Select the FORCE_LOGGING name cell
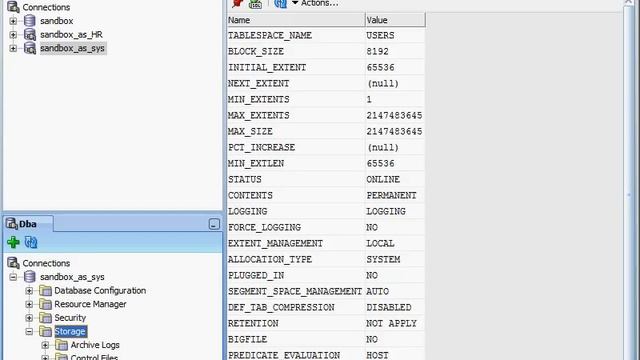 296,227
